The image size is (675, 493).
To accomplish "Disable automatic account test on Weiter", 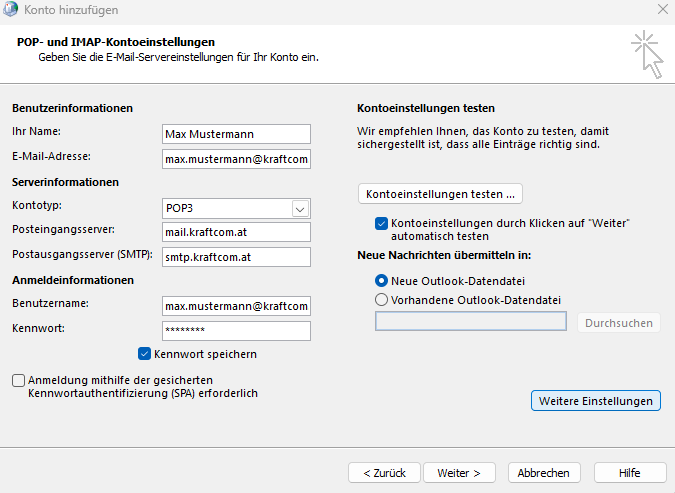I will (381, 223).
